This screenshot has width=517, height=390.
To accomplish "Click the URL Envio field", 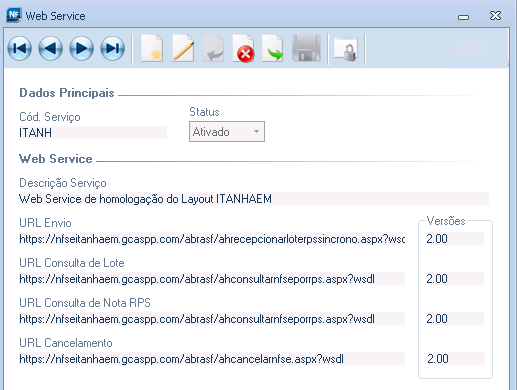I will coord(212,239).
